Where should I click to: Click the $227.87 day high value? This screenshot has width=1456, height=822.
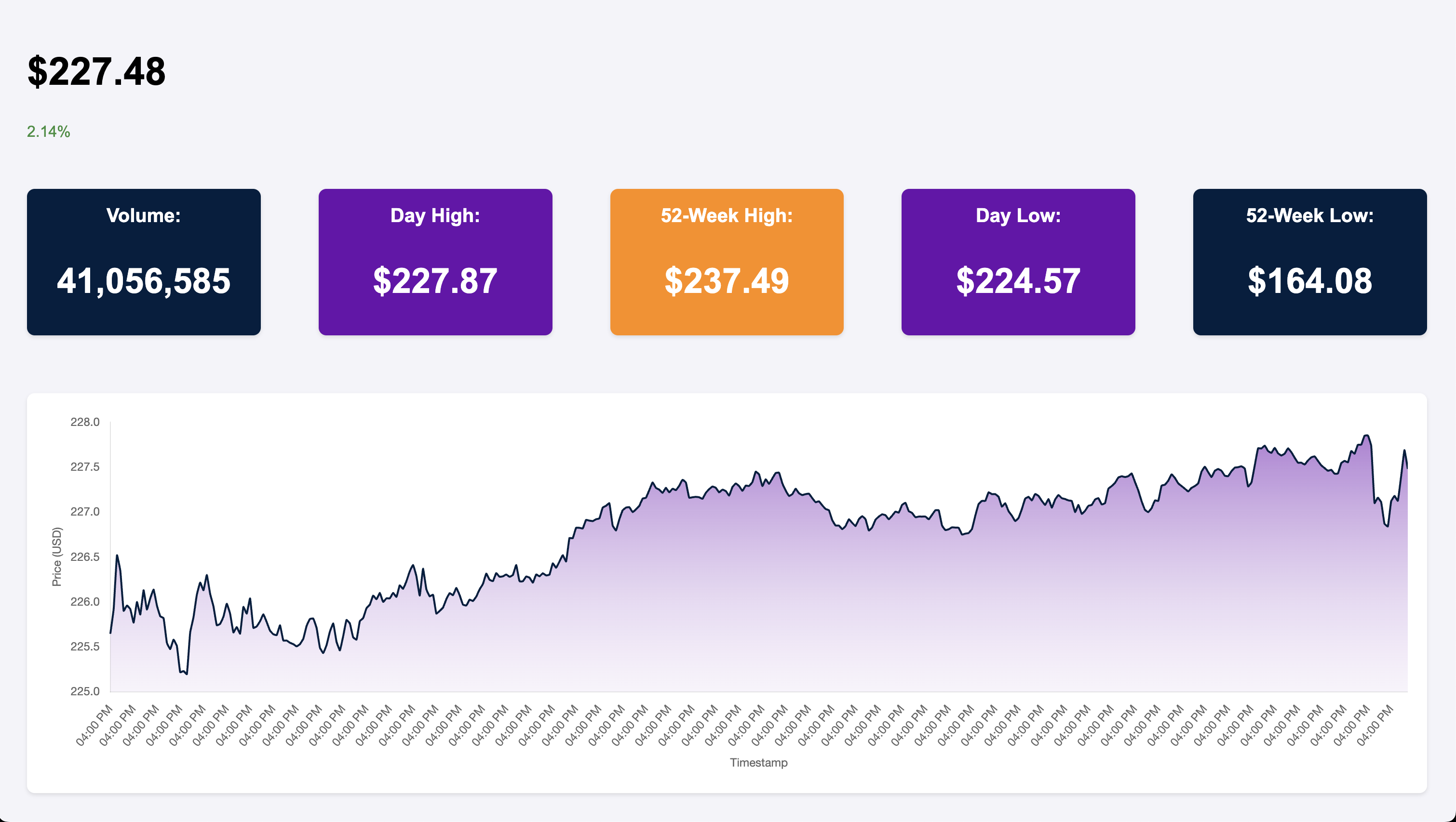click(435, 281)
